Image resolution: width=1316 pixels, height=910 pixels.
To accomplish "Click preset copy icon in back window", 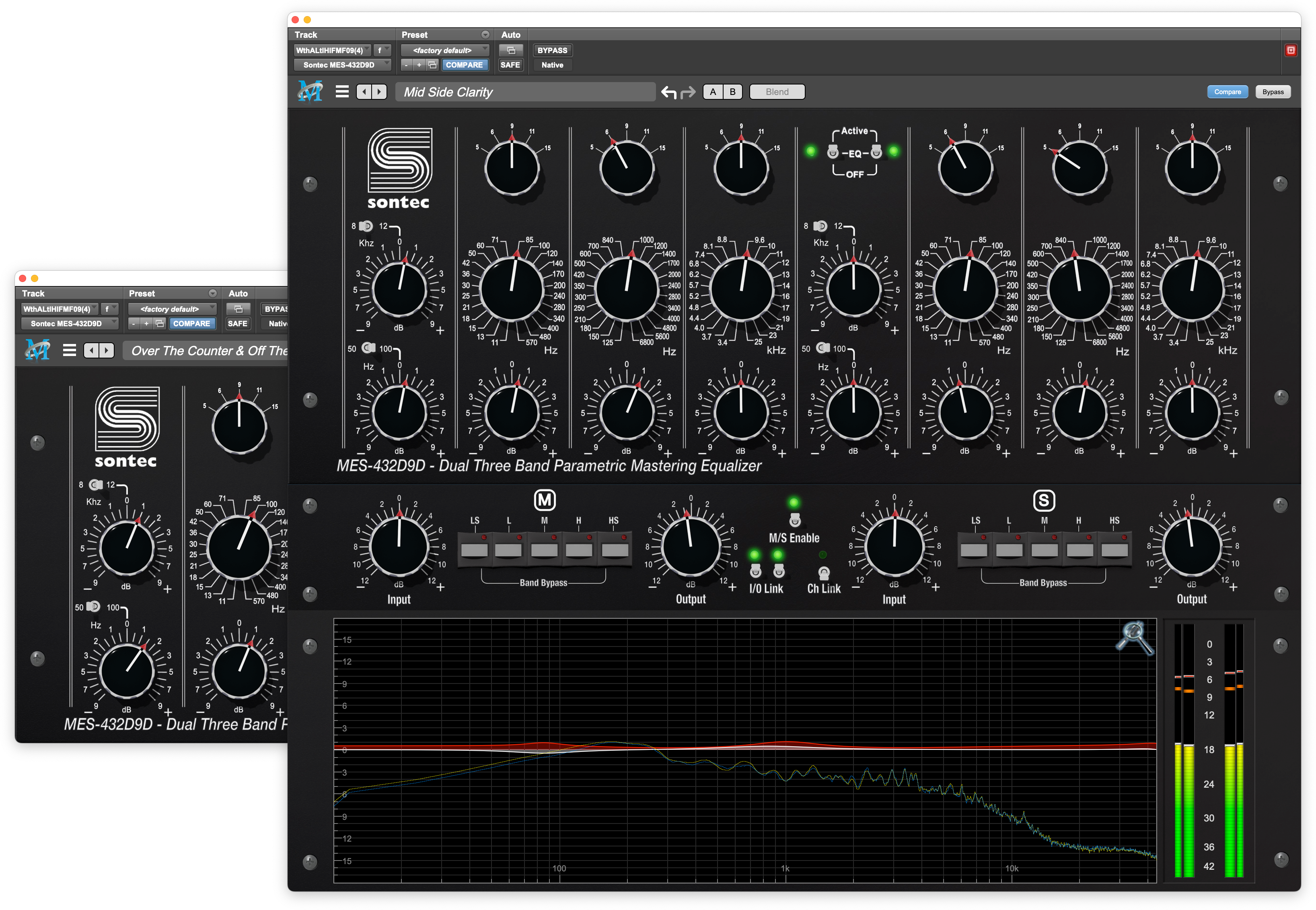I will tap(160, 323).
